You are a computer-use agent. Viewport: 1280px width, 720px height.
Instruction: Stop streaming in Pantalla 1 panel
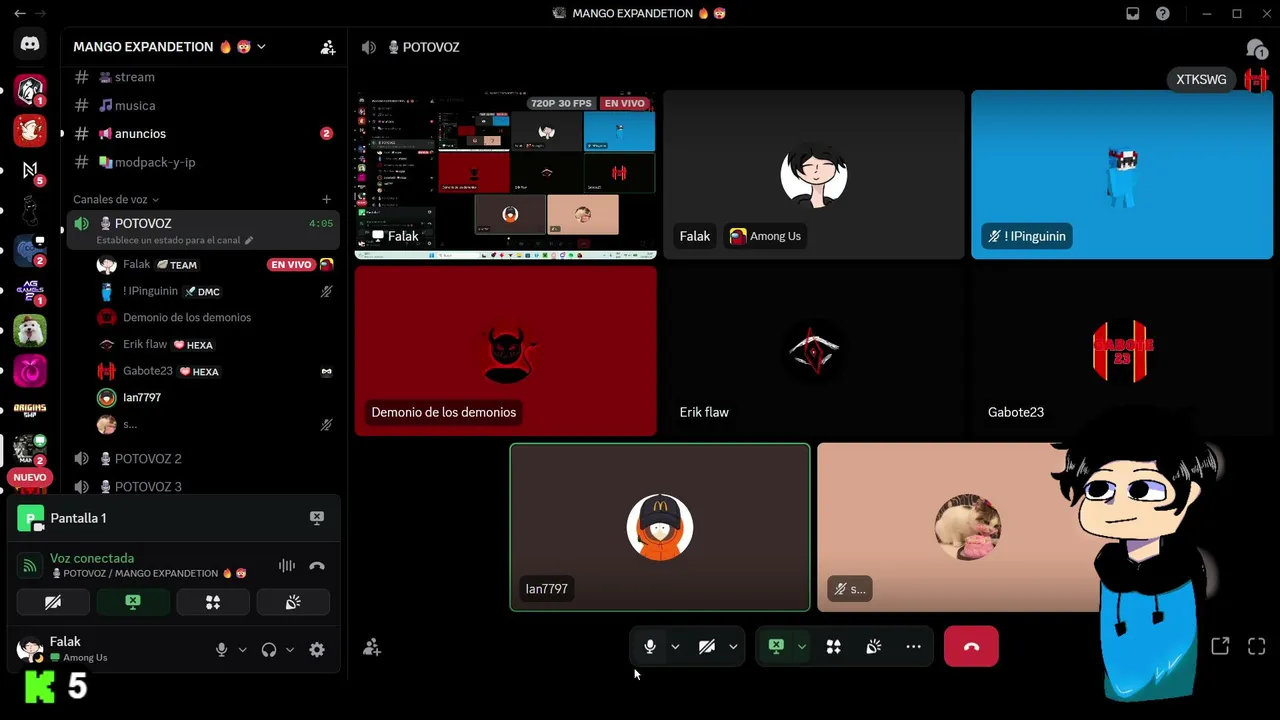[x=317, y=518]
